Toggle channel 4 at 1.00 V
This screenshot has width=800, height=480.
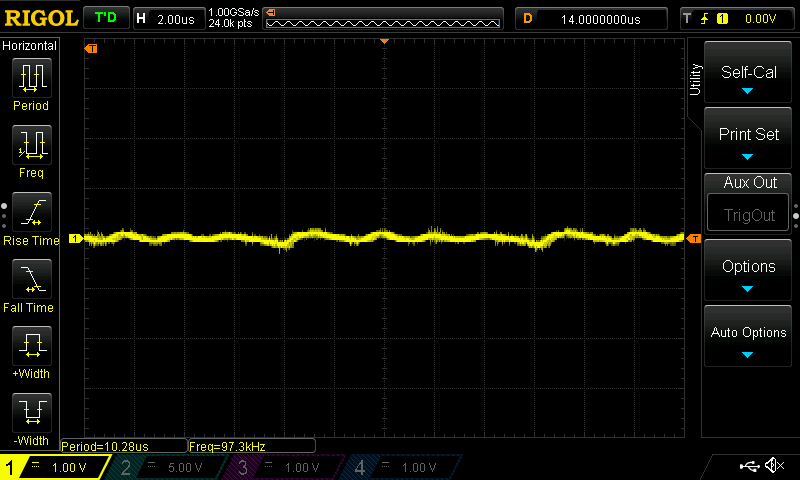(401, 467)
